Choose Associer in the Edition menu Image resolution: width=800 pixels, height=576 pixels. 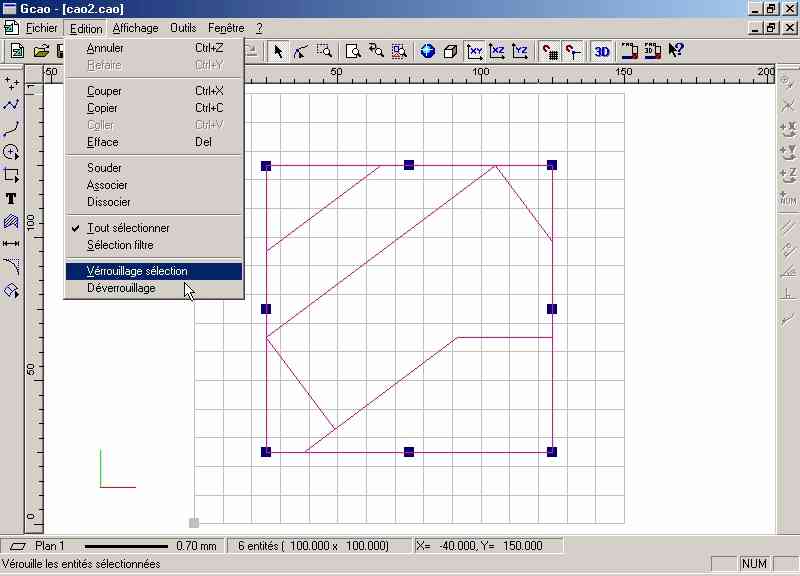pyautogui.click(x=154, y=185)
